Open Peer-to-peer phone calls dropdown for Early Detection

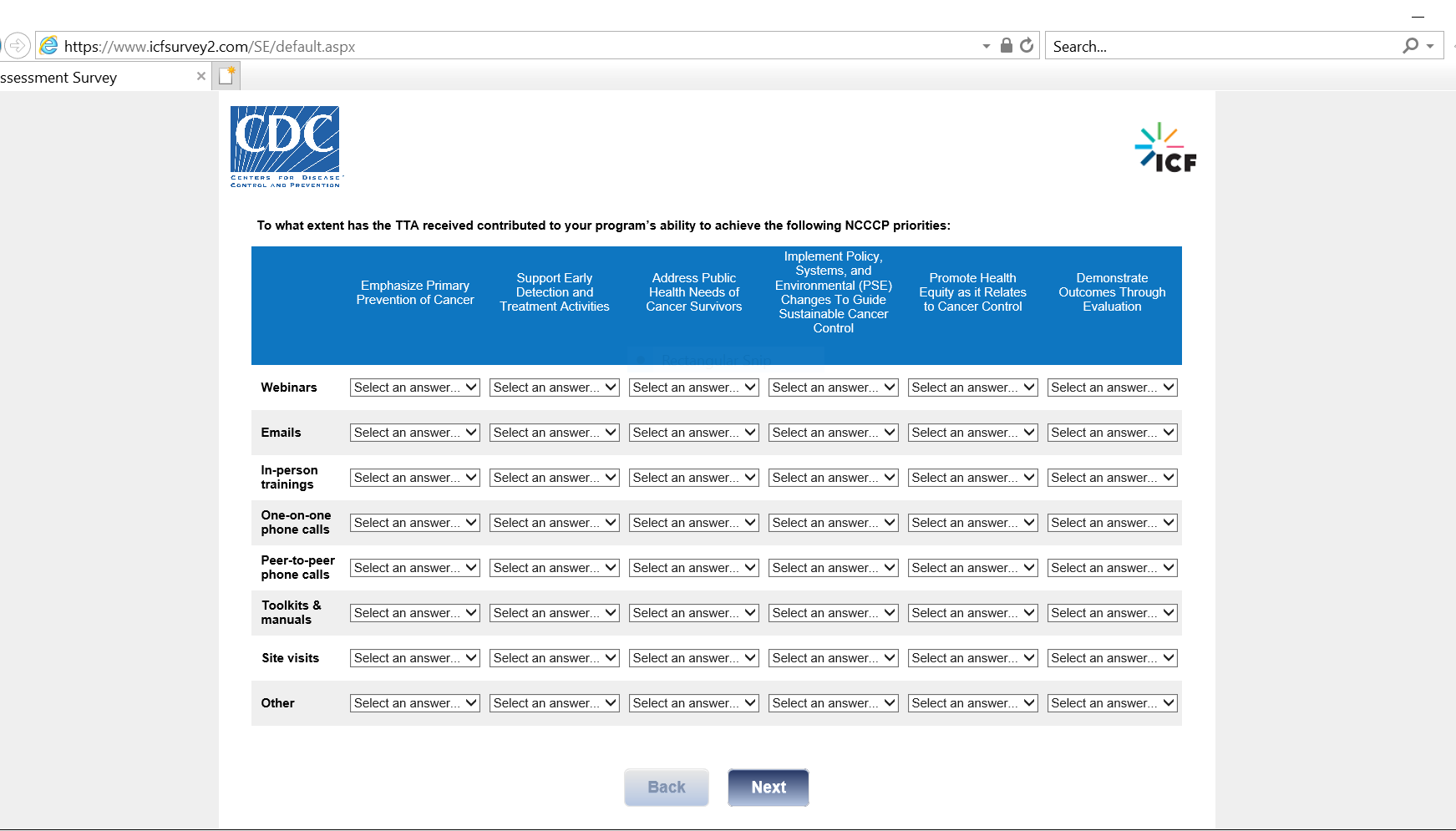[x=555, y=568]
